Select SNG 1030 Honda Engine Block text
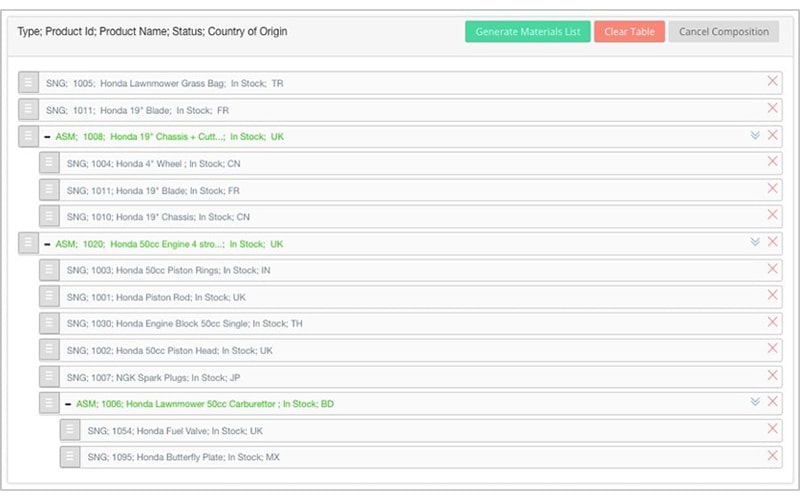Screen dimensions: 800x500 pyautogui.click(x=184, y=323)
